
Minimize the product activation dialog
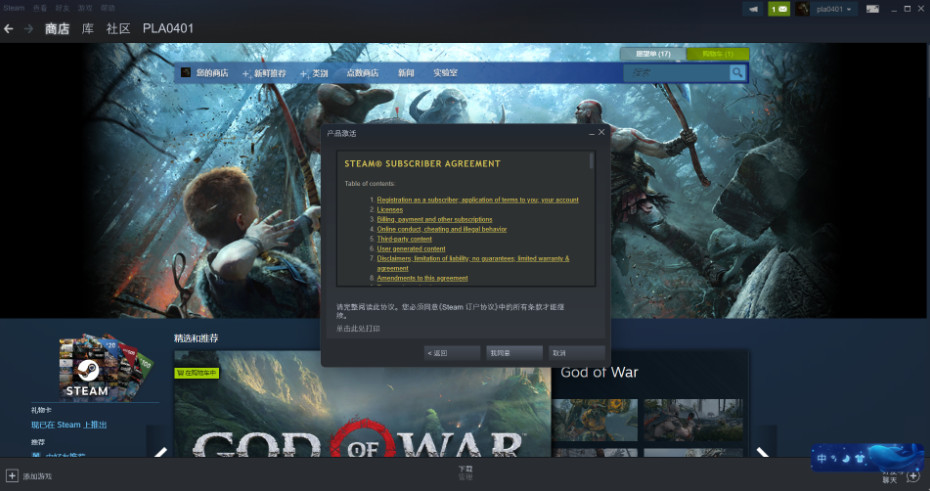[591, 133]
